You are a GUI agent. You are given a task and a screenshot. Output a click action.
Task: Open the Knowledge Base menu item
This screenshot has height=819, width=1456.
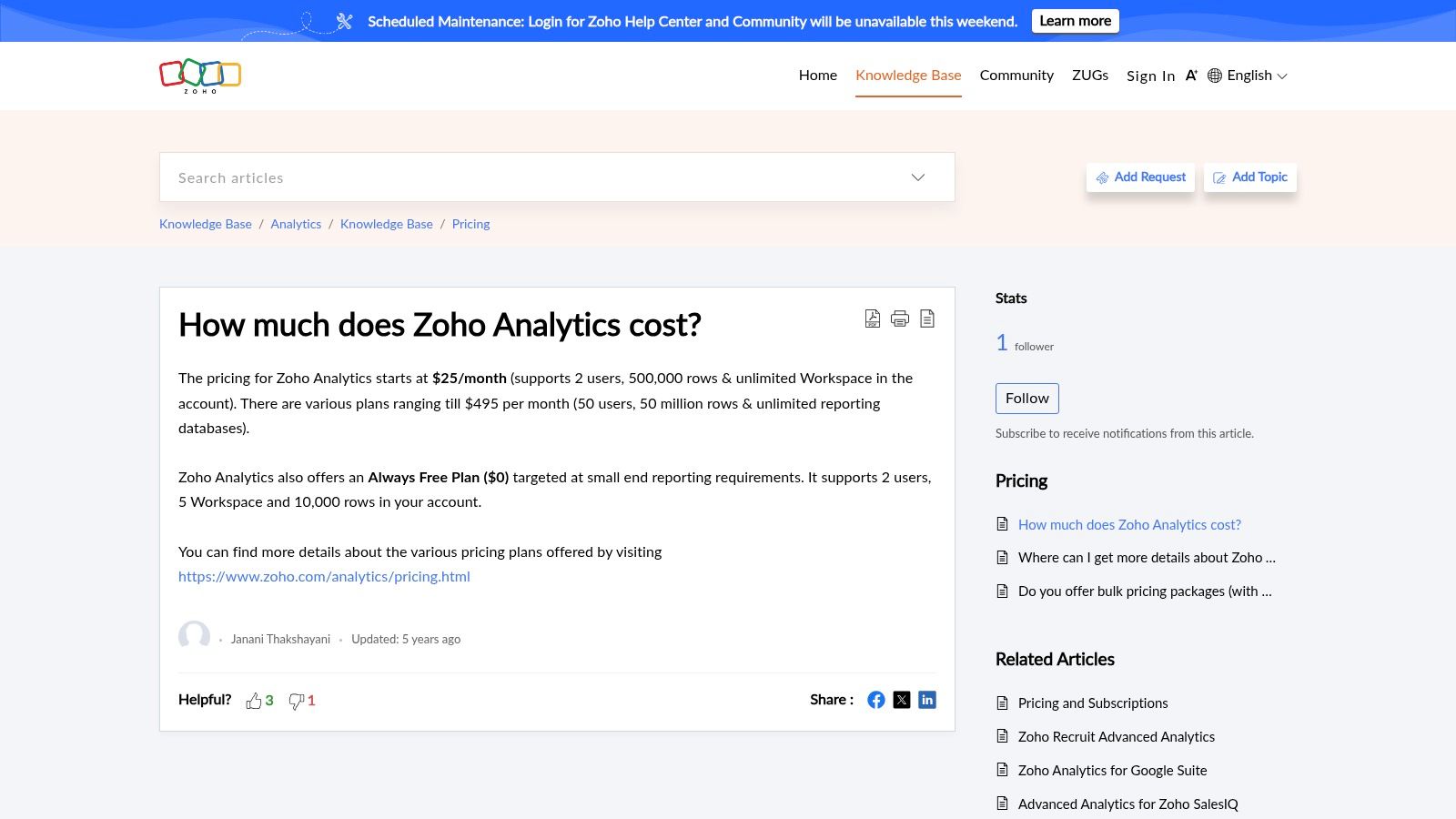click(x=907, y=75)
